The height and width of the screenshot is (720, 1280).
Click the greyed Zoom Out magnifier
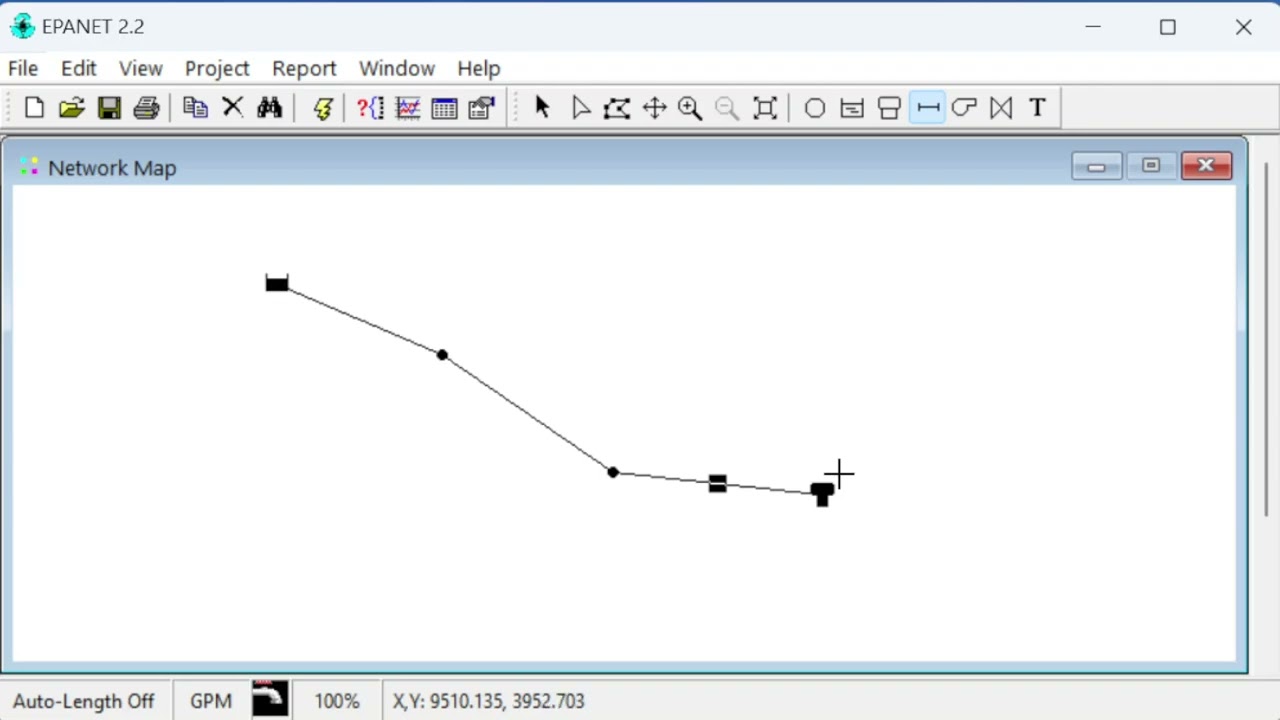coord(727,108)
